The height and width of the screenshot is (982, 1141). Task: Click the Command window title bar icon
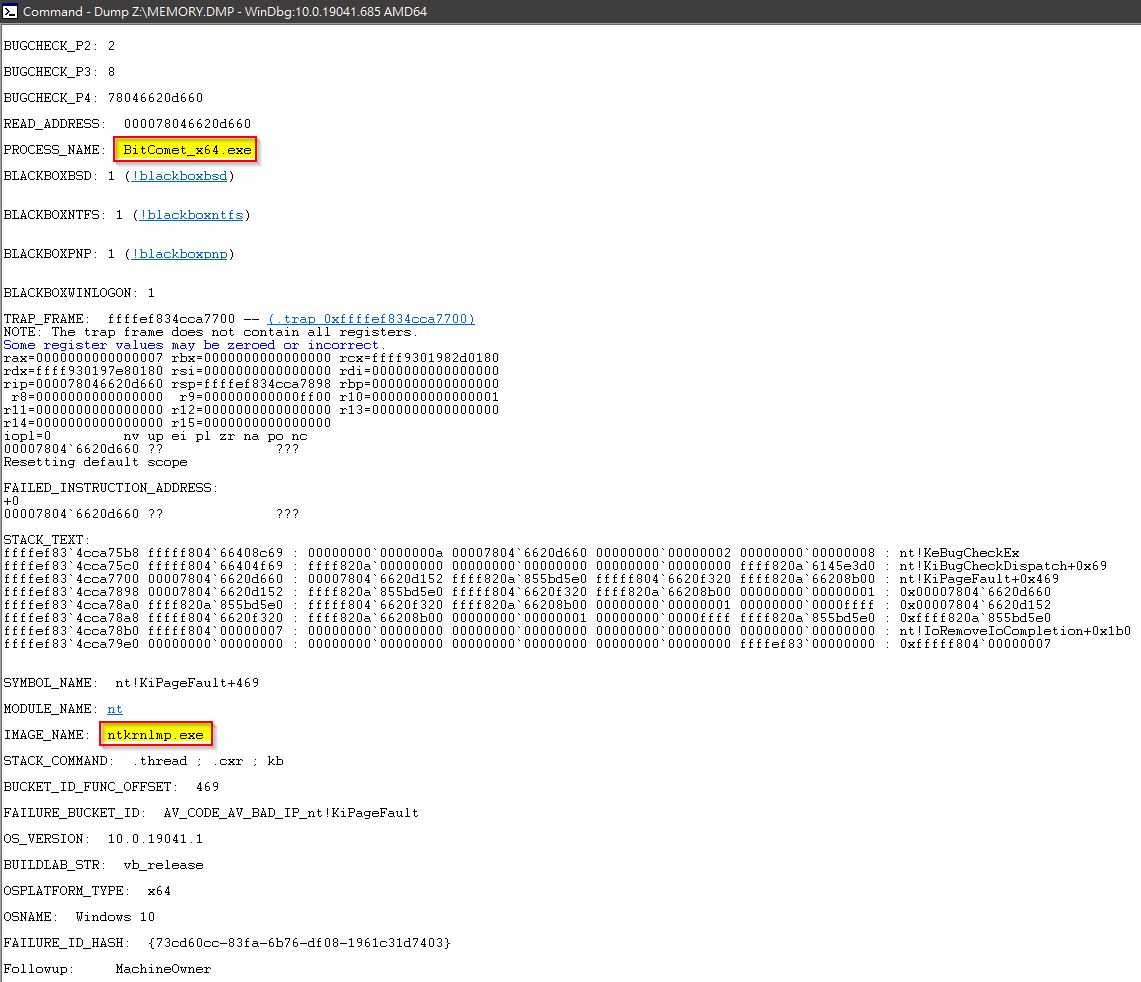click(x=10, y=11)
